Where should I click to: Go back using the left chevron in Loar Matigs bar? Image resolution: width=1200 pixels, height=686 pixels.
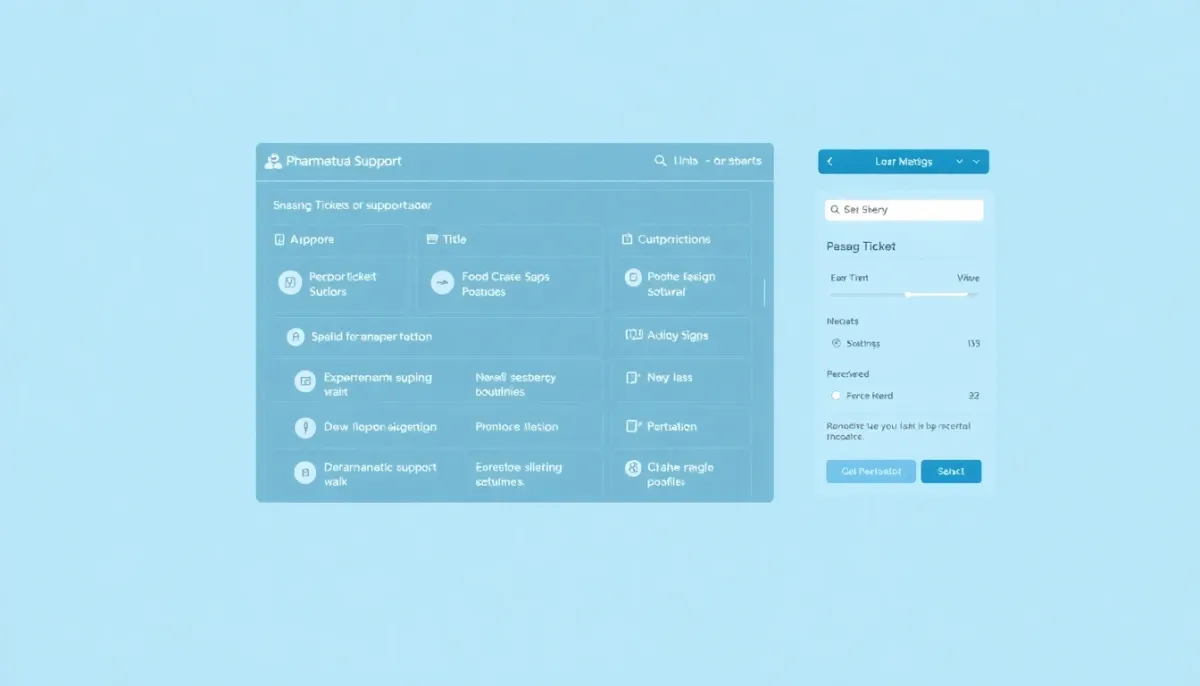click(x=829, y=162)
